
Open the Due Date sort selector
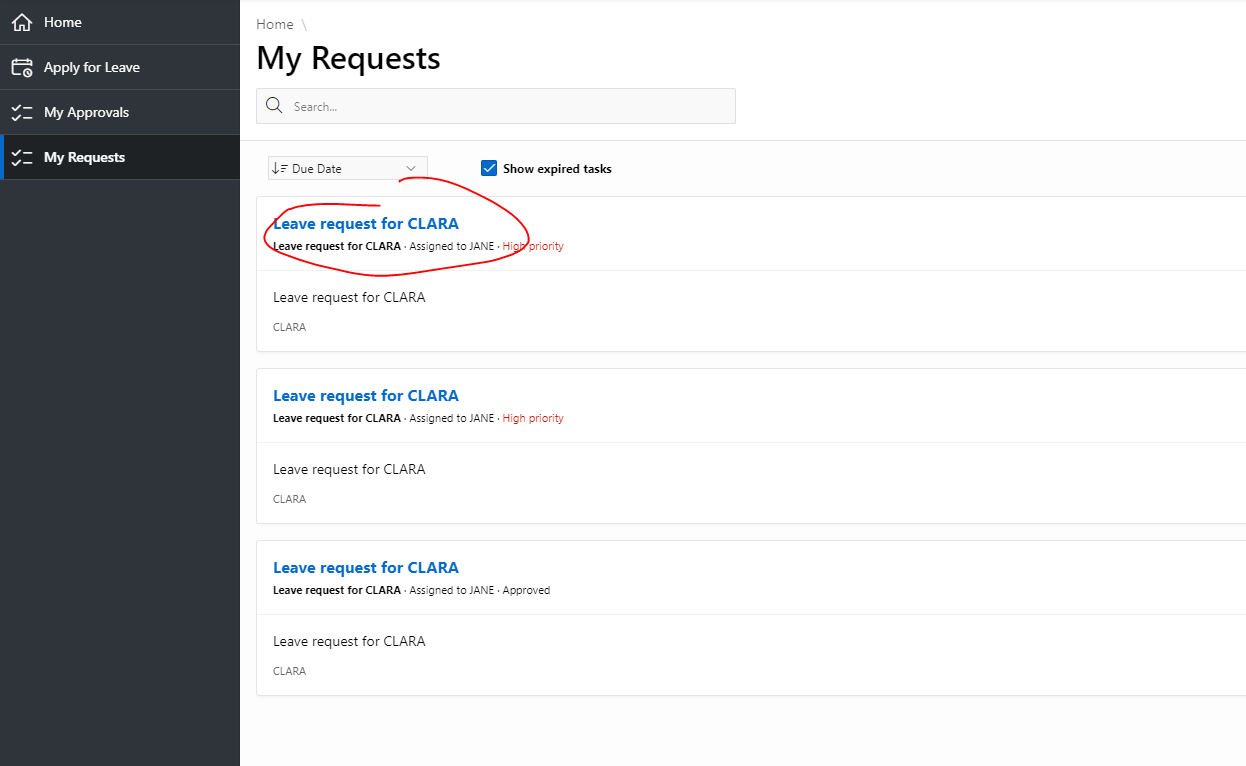coord(347,169)
